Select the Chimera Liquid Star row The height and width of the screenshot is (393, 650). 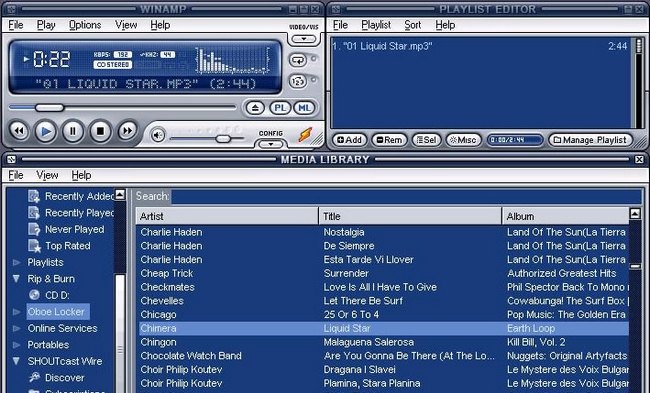(383, 328)
